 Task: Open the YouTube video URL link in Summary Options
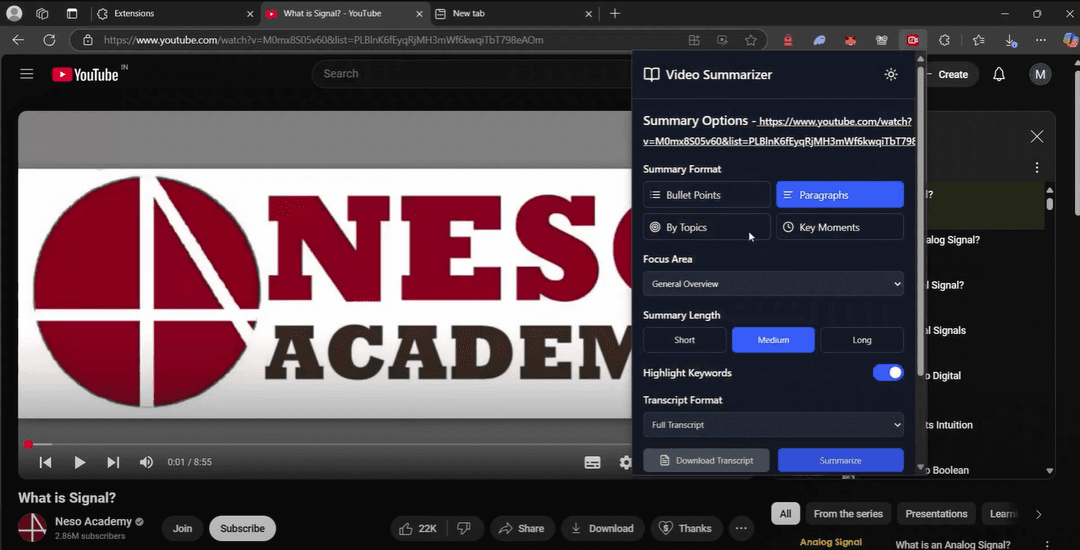tap(778, 131)
